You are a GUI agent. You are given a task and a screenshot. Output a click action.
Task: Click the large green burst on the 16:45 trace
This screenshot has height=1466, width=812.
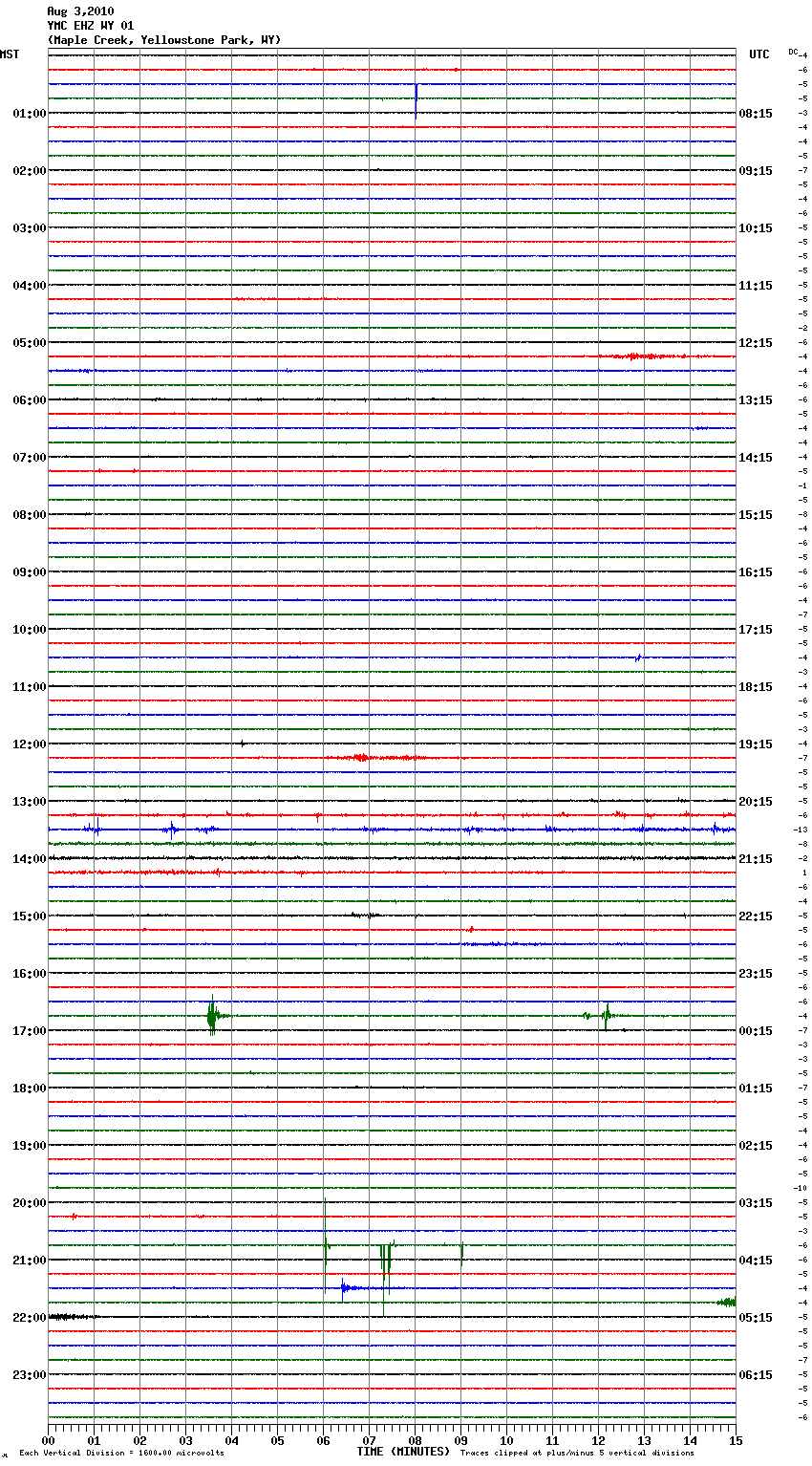coord(212,1016)
